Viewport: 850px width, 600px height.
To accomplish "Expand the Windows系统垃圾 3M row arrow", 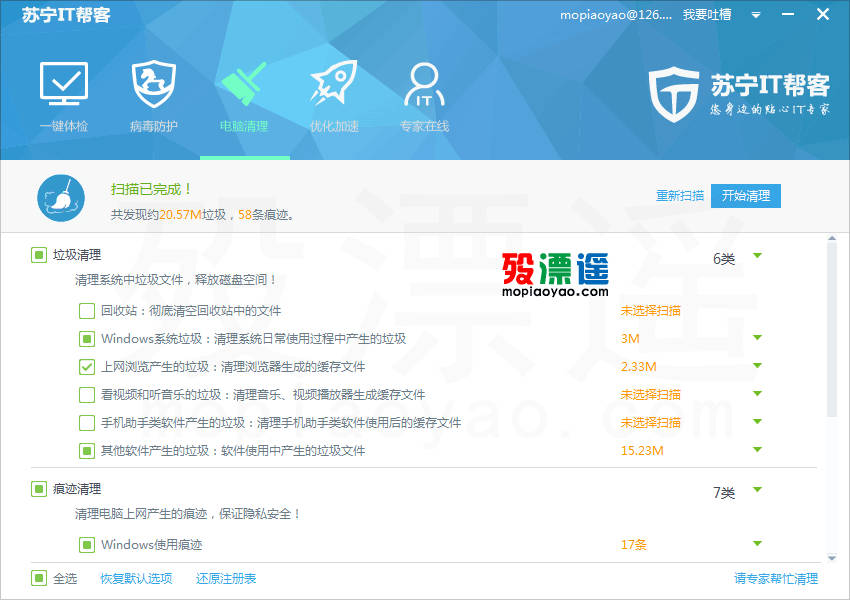I will tap(758, 338).
